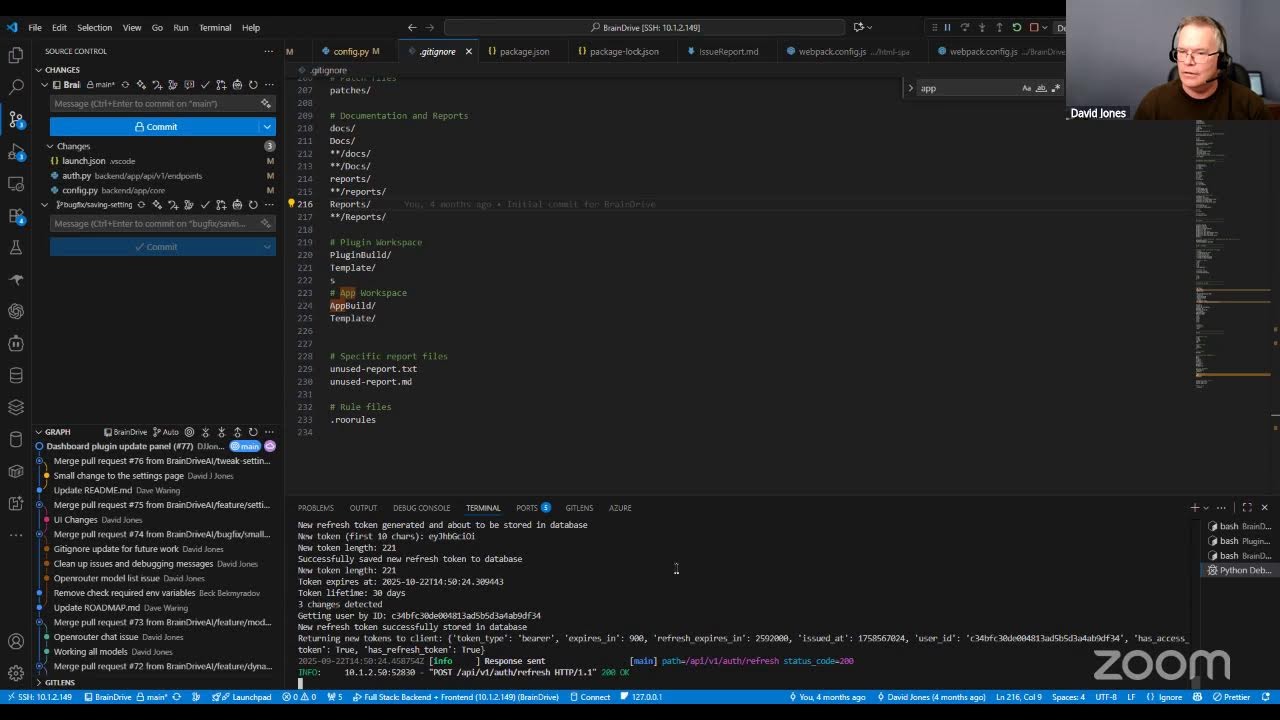
Task: Open Run and Debug view
Action: coord(16,152)
